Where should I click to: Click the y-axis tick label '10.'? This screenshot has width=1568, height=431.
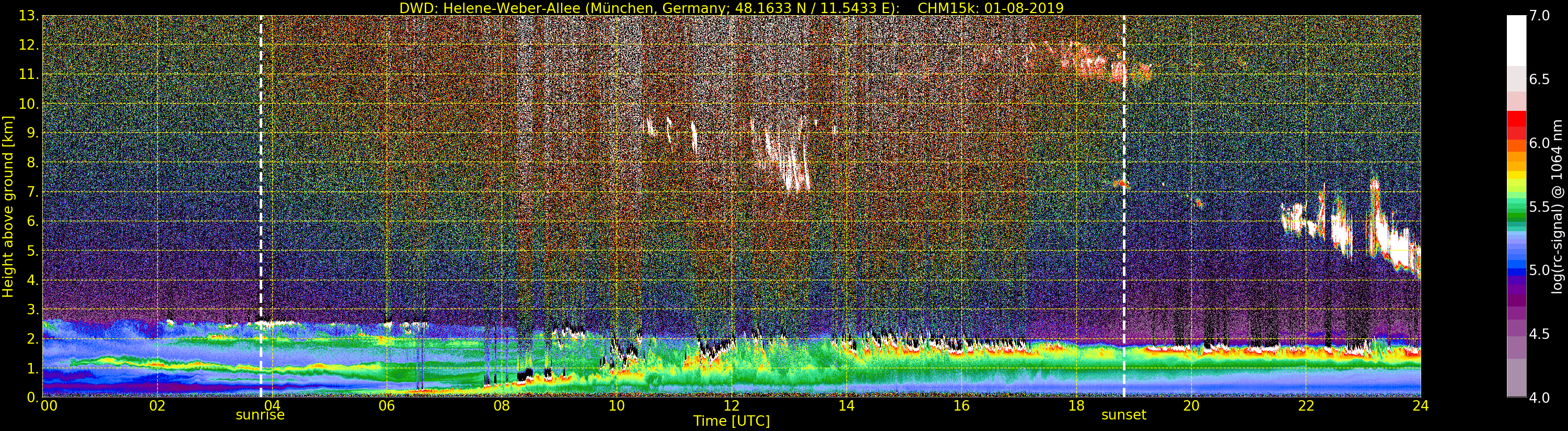coord(29,104)
